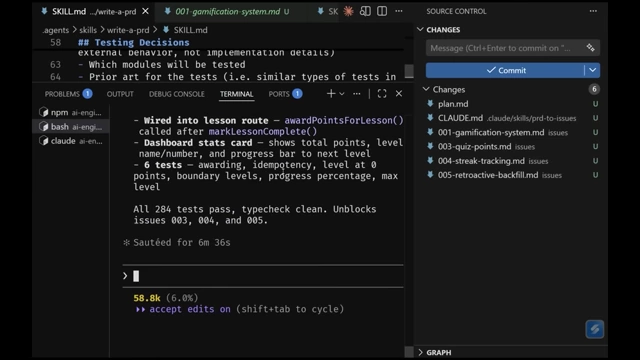640x360 pixels.
Task: Create a new terminal with plus icon
Action: click(x=331, y=94)
